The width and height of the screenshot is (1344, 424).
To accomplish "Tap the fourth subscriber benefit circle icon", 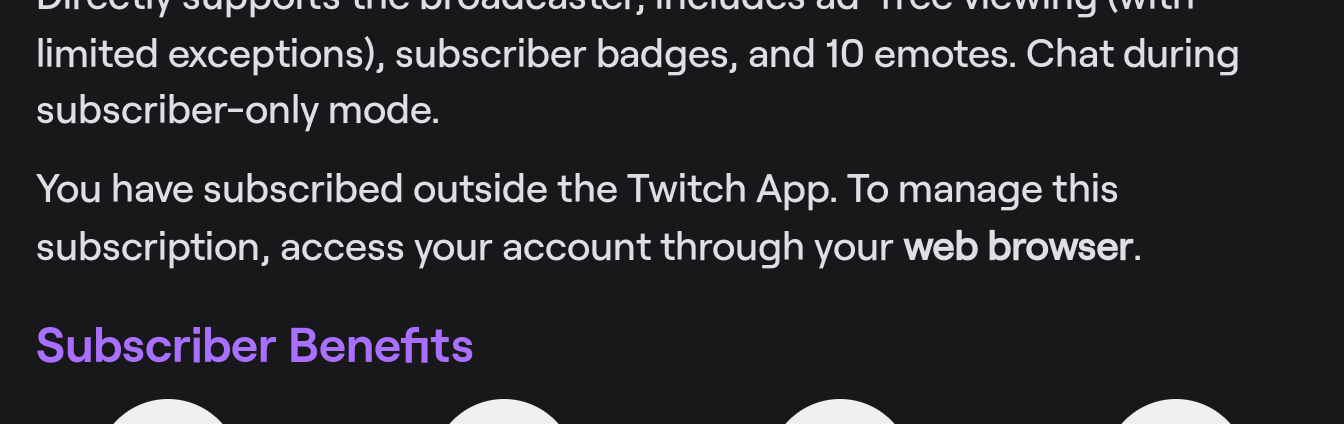I will [1176, 412].
